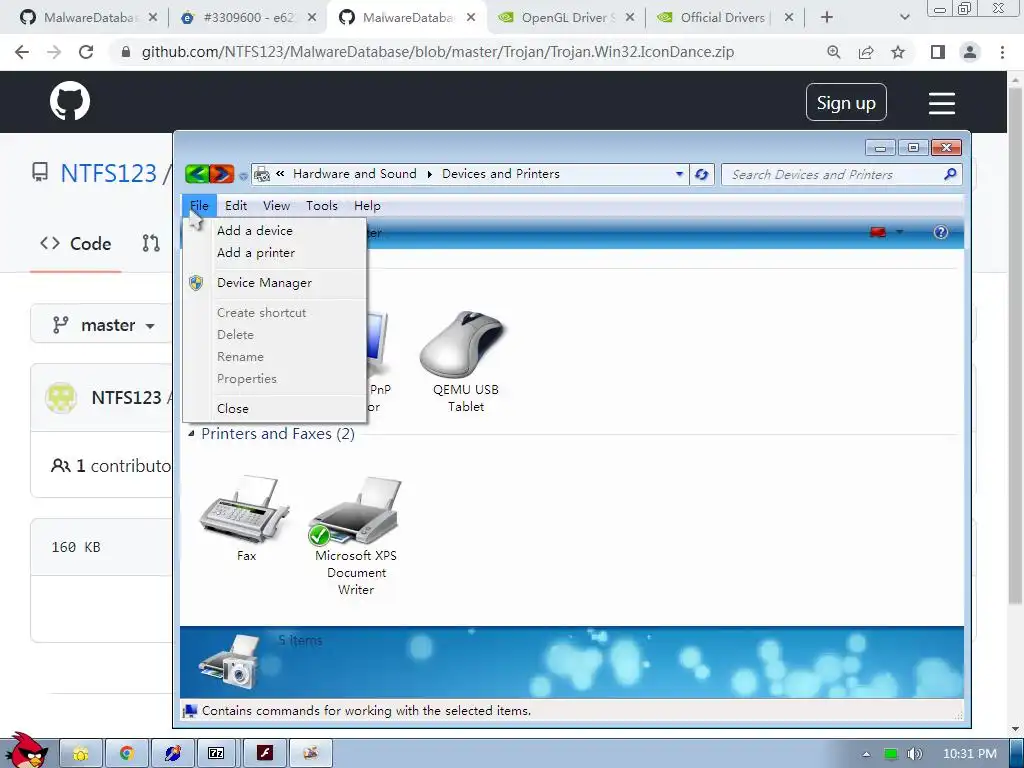Open Device Manager from File menu
The height and width of the screenshot is (768, 1024).
[x=274, y=283]
